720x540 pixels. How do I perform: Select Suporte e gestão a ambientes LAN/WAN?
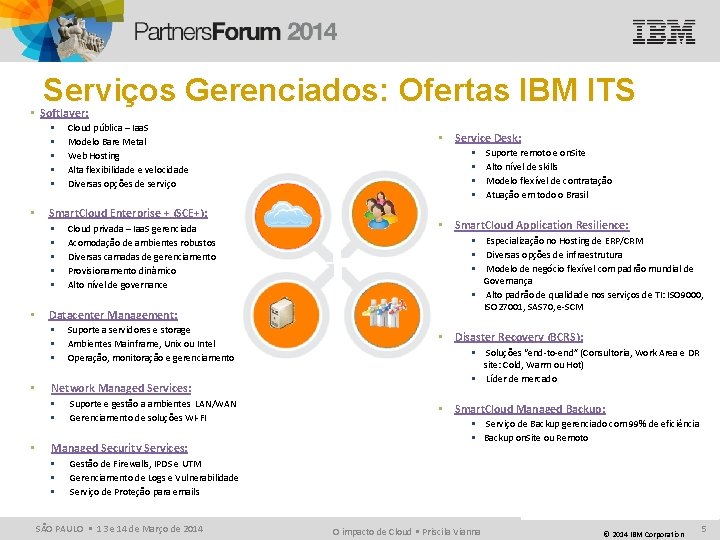(x=153, y=404)
